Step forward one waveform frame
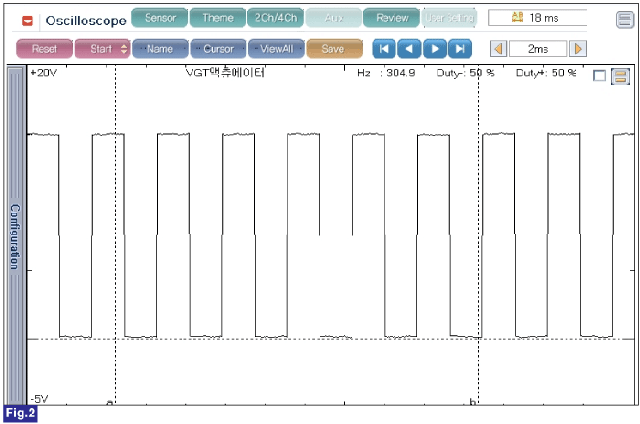This screenshot has width=640, height=424. (435, 49)
